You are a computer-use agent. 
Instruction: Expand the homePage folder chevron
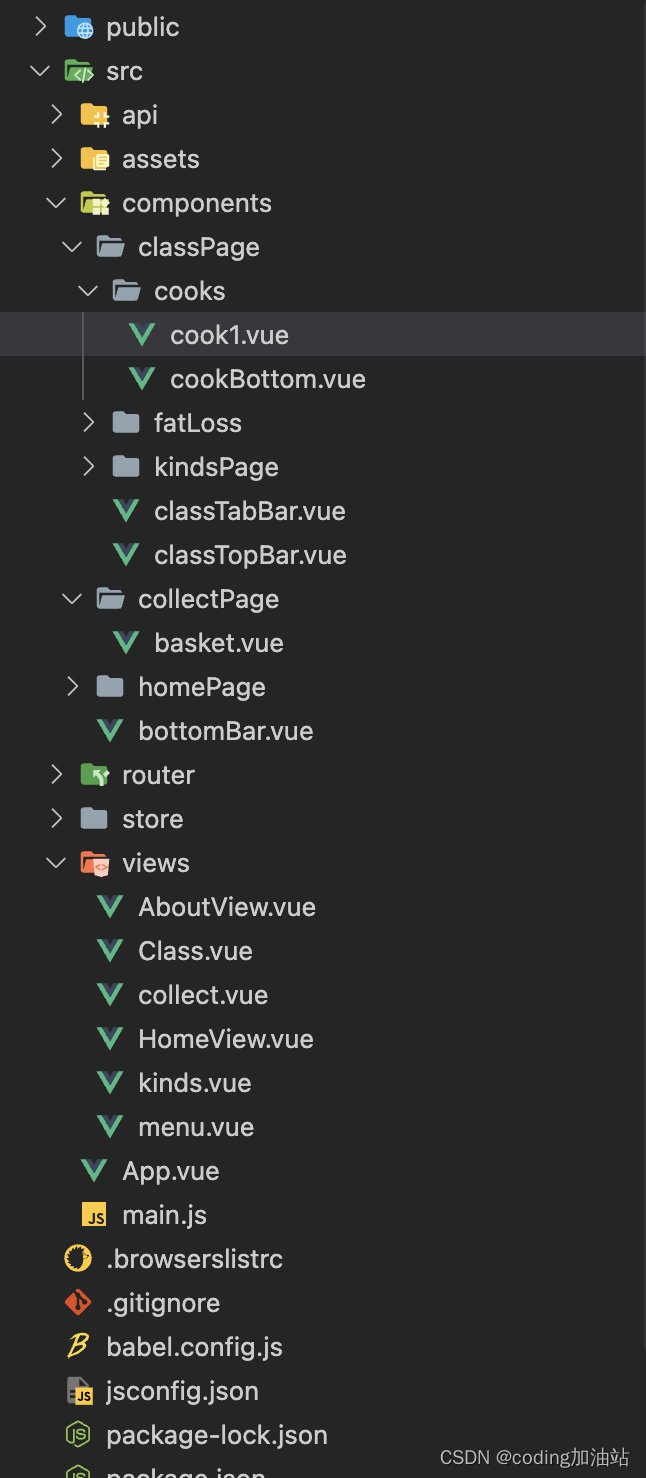(72, 687)
